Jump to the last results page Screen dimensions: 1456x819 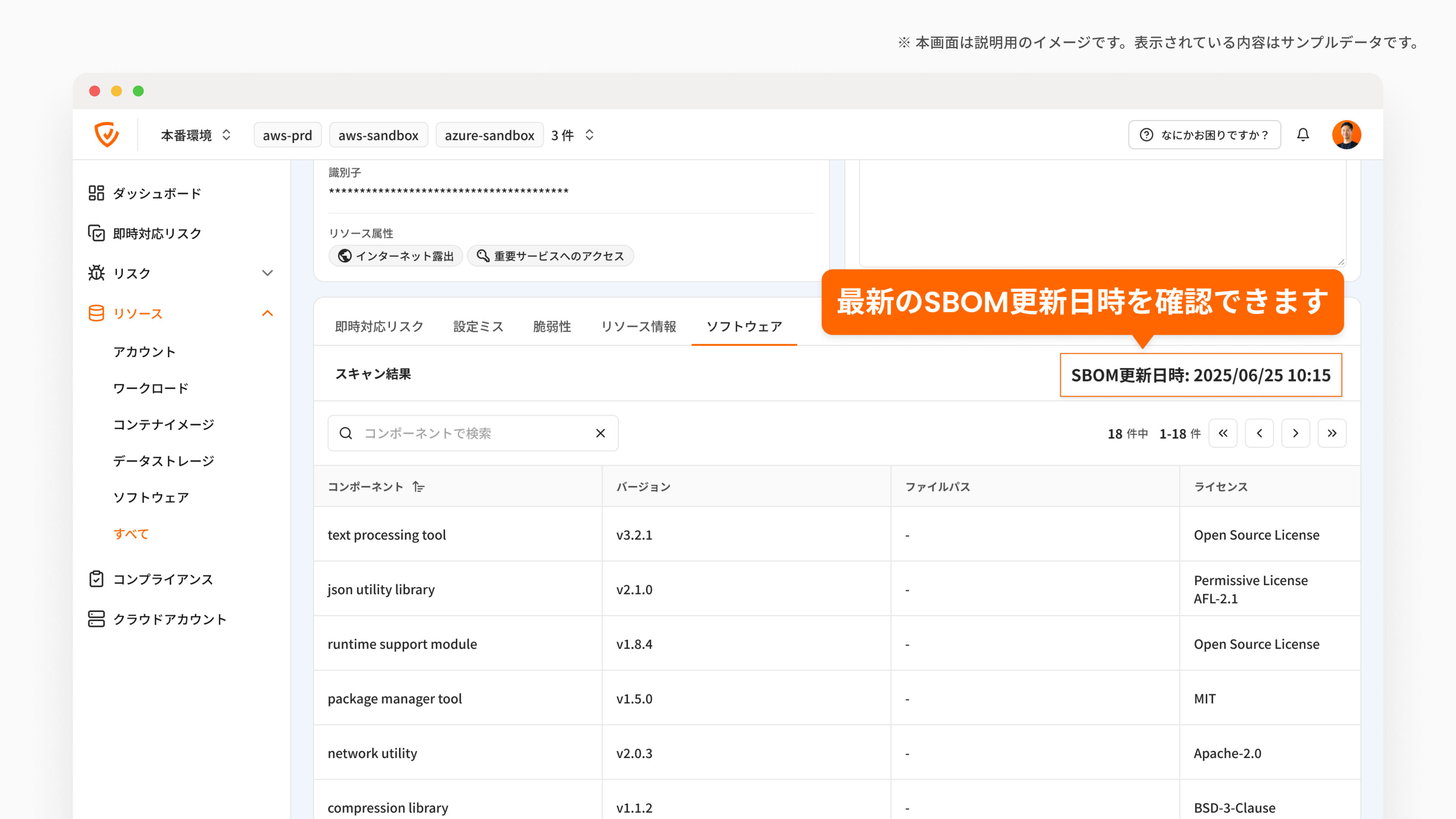tap(1332, 433)
